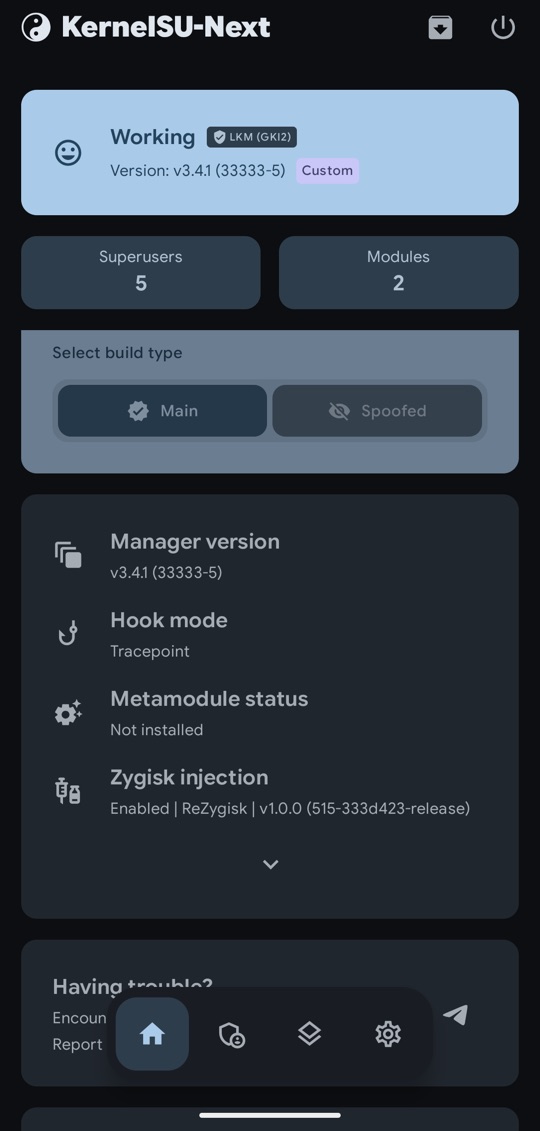The height and width of the screenshot is (1131, 540).
Task: Click the Metamodule status gear icon
Action: [x=68, y=713]
